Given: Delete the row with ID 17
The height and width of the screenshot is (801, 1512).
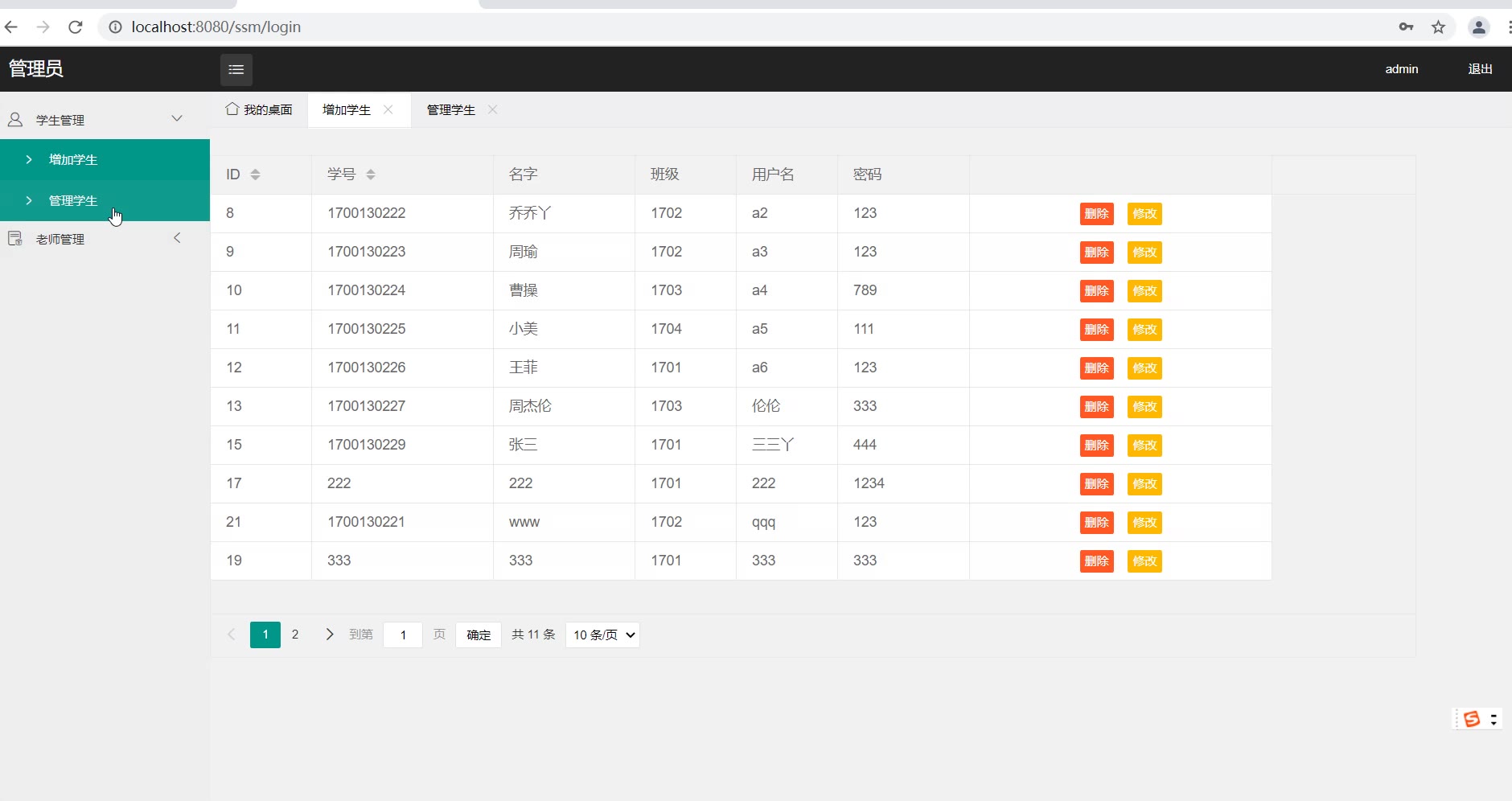Looking at the screenshot, I should 1097,484.
